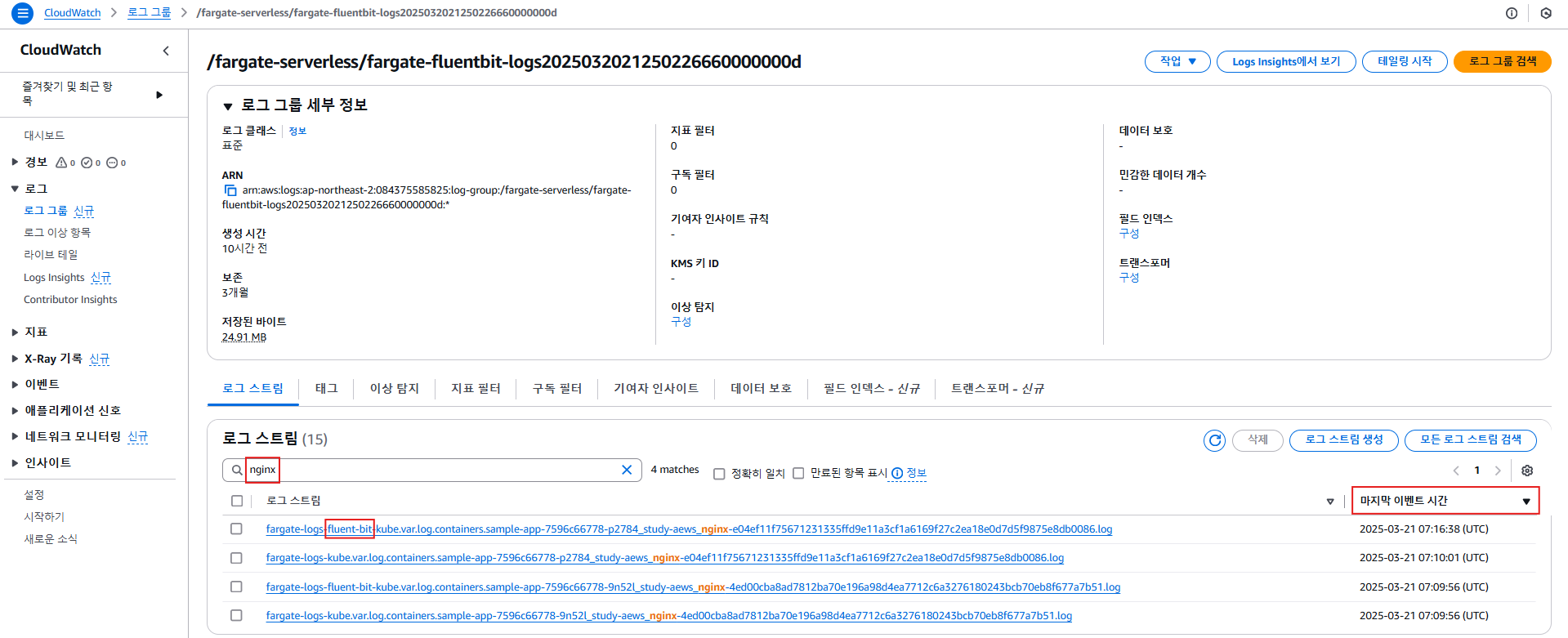Switch to the 이상 탐지 tab
Screen dimensions: 1568x638
click(x=395, y=389)
